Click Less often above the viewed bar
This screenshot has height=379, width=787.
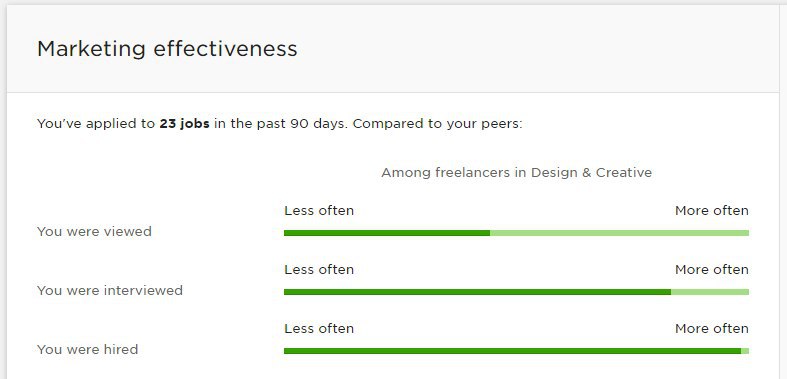coord(319,210)
